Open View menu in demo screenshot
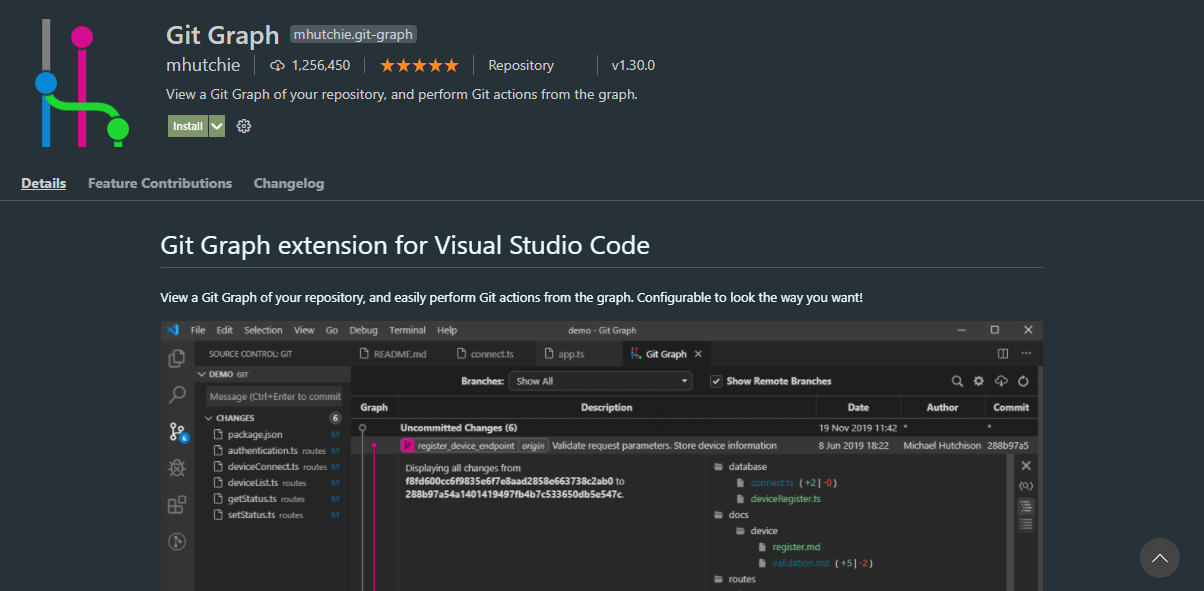The height and width of the screenshot is (591, 1204). coord(304,330)
